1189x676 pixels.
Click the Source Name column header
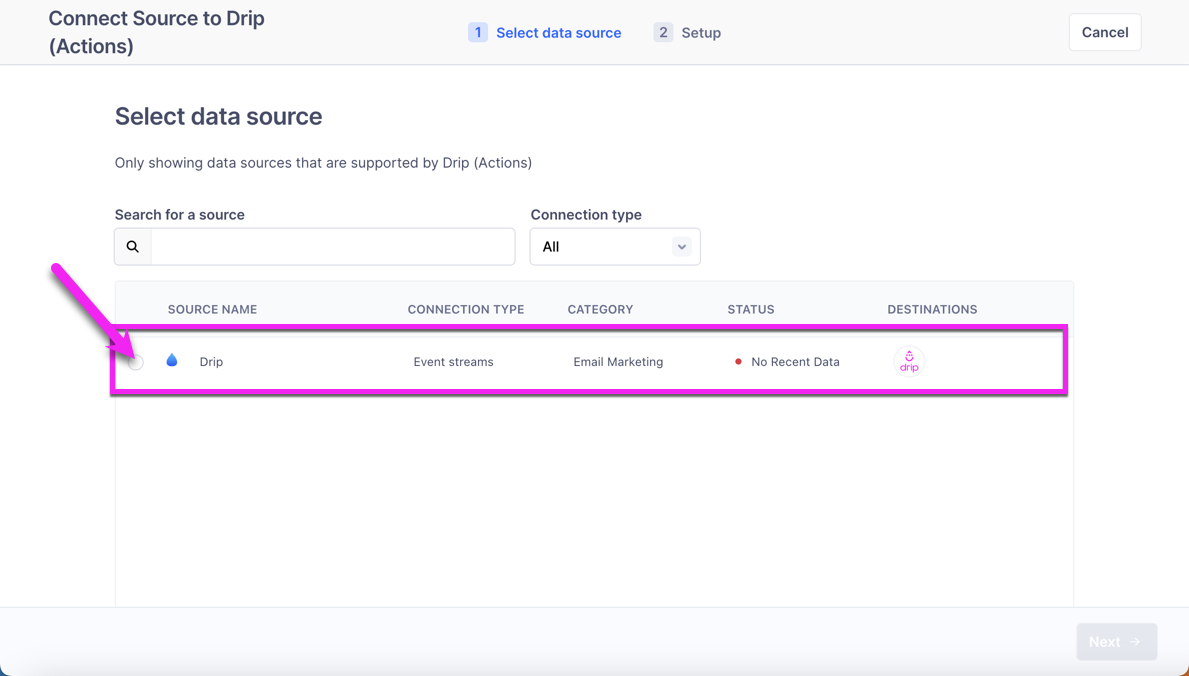point(212,310)
